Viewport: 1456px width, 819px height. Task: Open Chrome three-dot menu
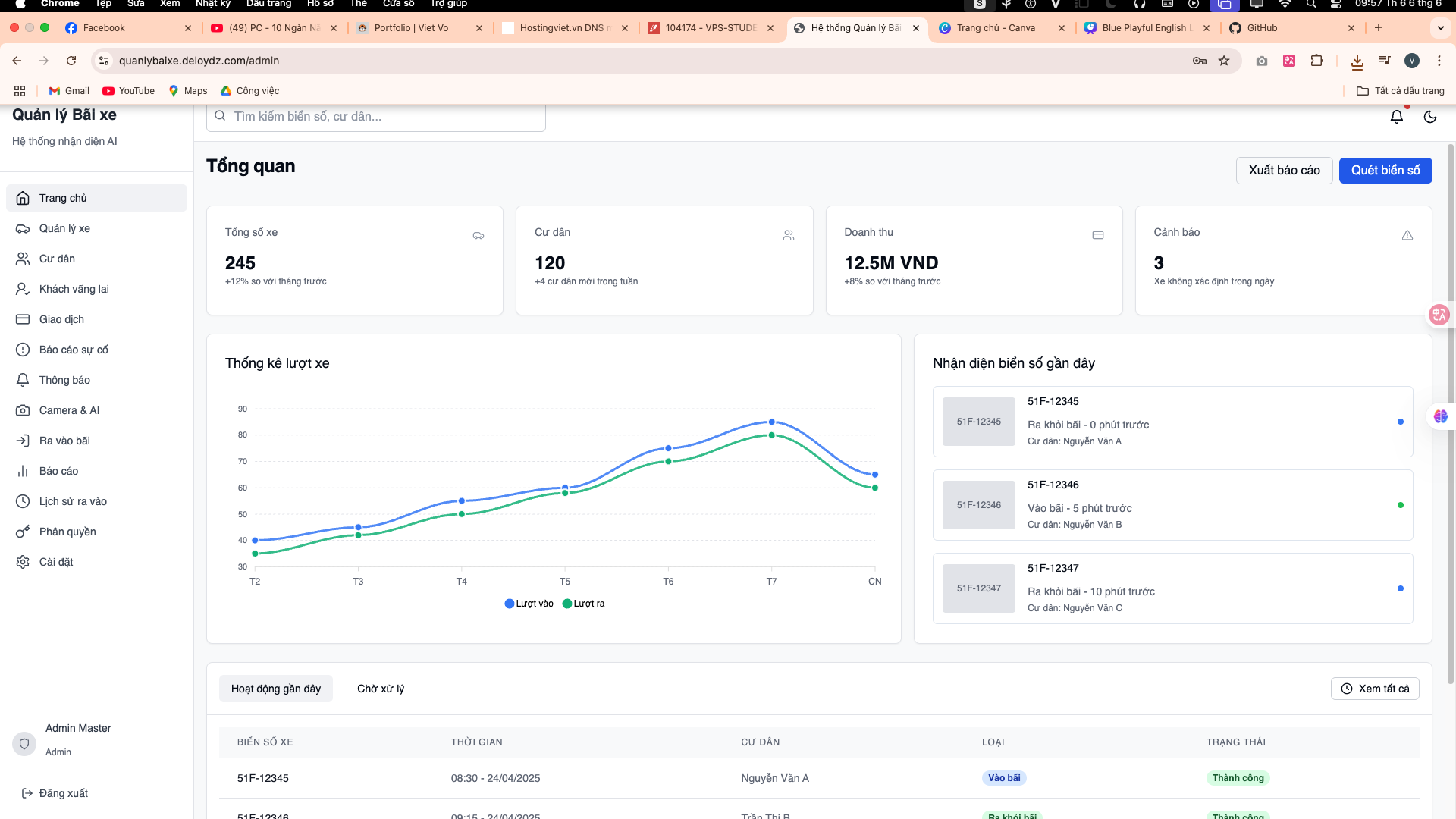(x=1439, y=61)
